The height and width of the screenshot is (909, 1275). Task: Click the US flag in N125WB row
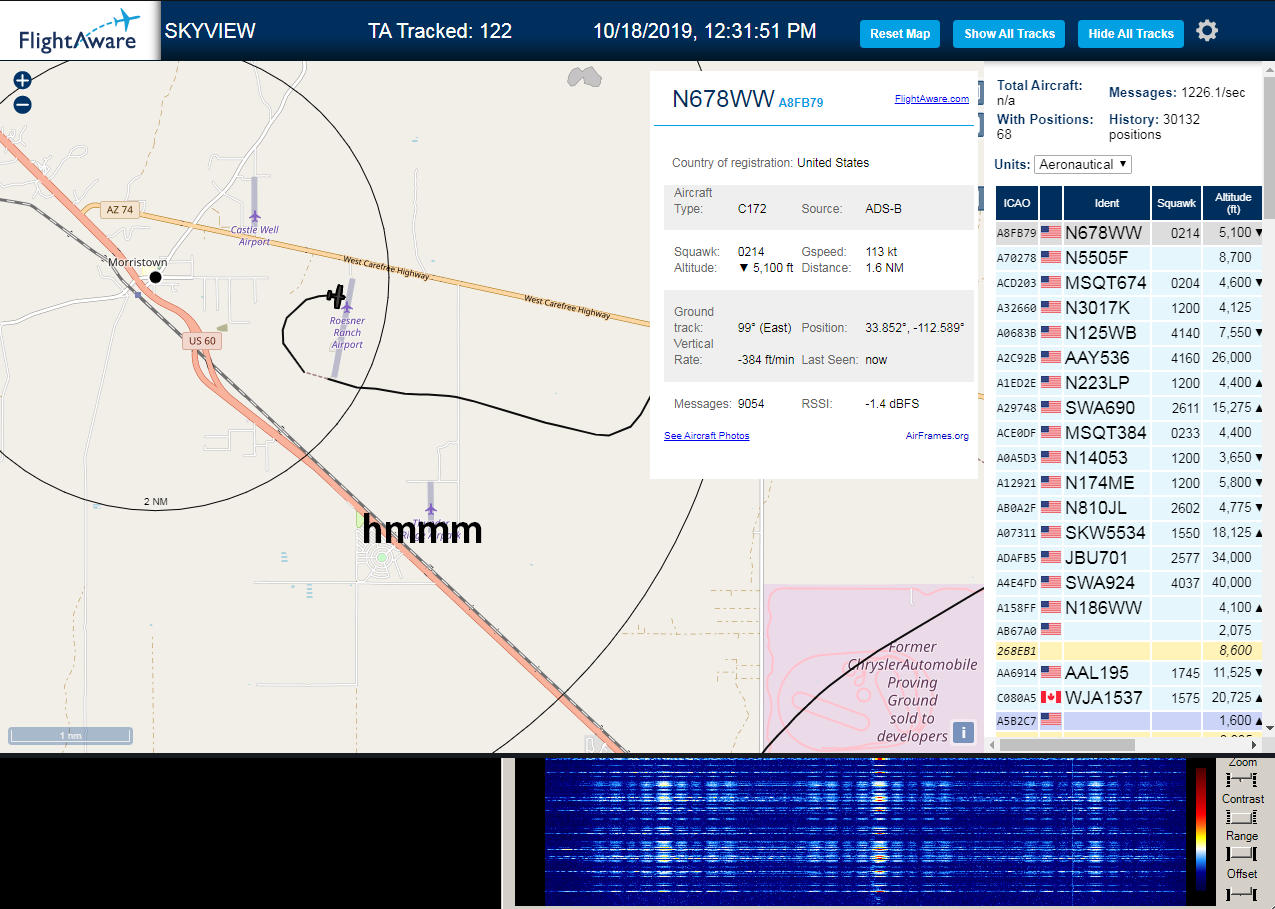[1050, 332]
